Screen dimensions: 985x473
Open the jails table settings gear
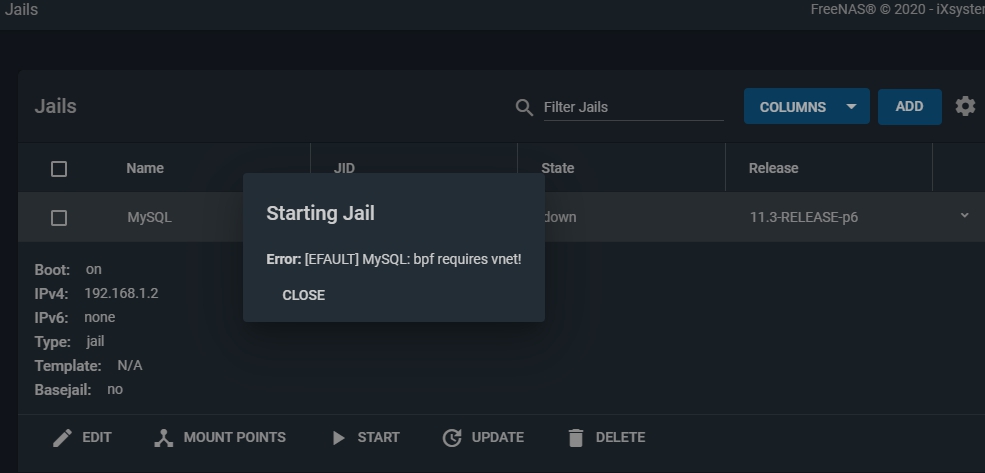965,106
